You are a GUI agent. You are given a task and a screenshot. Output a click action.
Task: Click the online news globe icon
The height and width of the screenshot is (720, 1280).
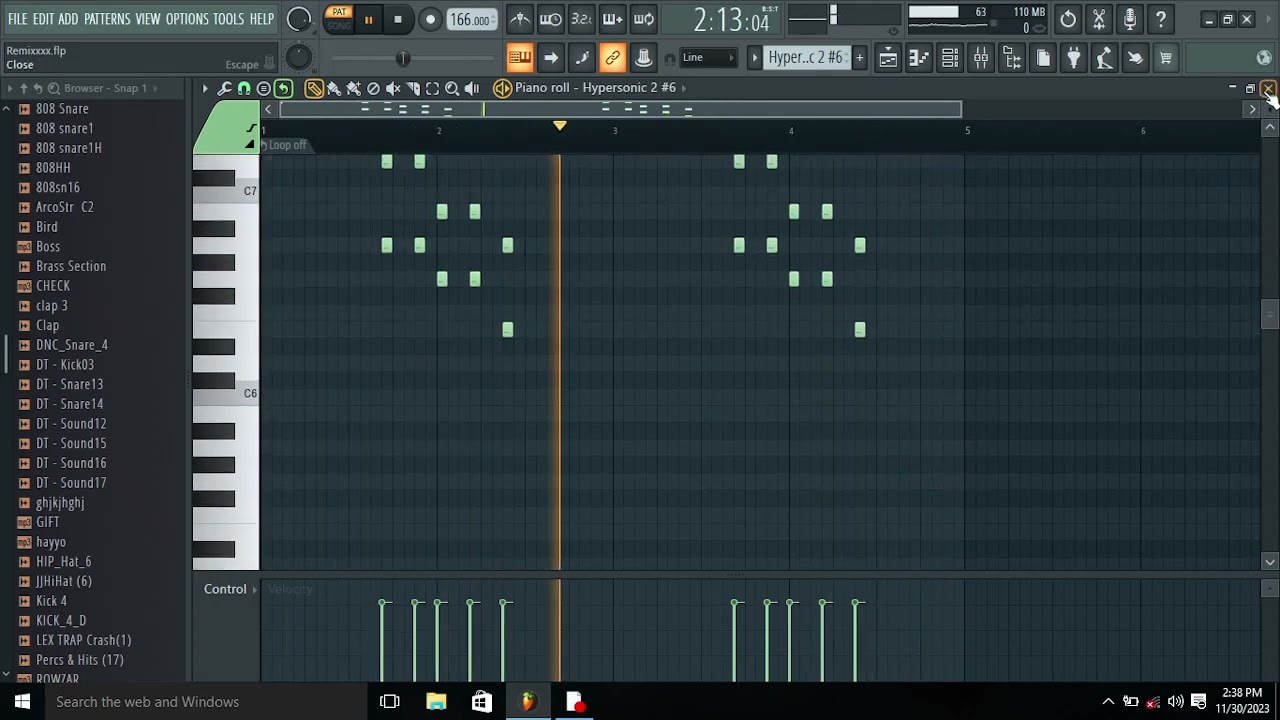pyautogui.click(x=1264, y=58)
